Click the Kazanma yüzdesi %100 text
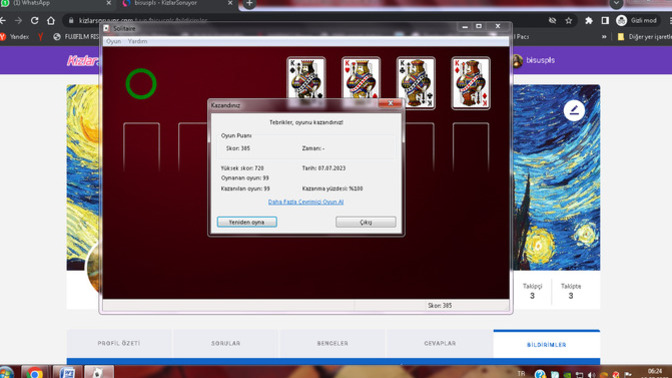The height and width of the screenshot is (378, 672). click(333, 189)
